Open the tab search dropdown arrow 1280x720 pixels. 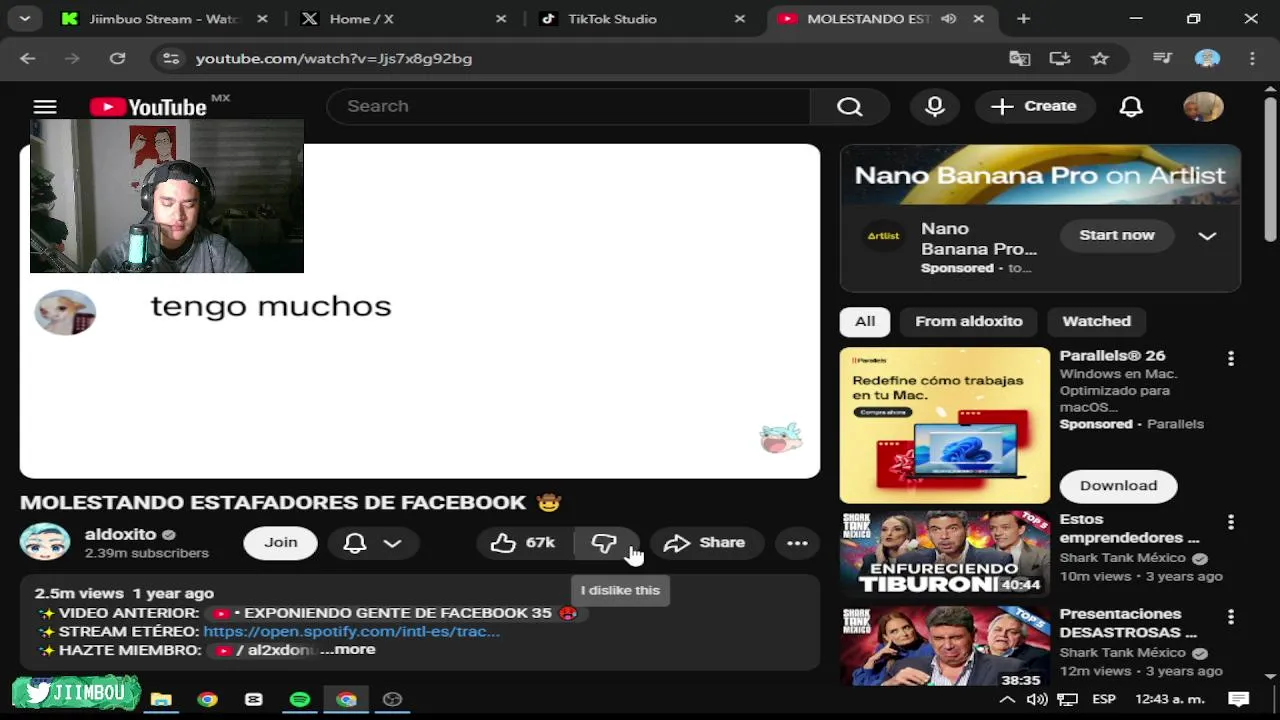24,19
